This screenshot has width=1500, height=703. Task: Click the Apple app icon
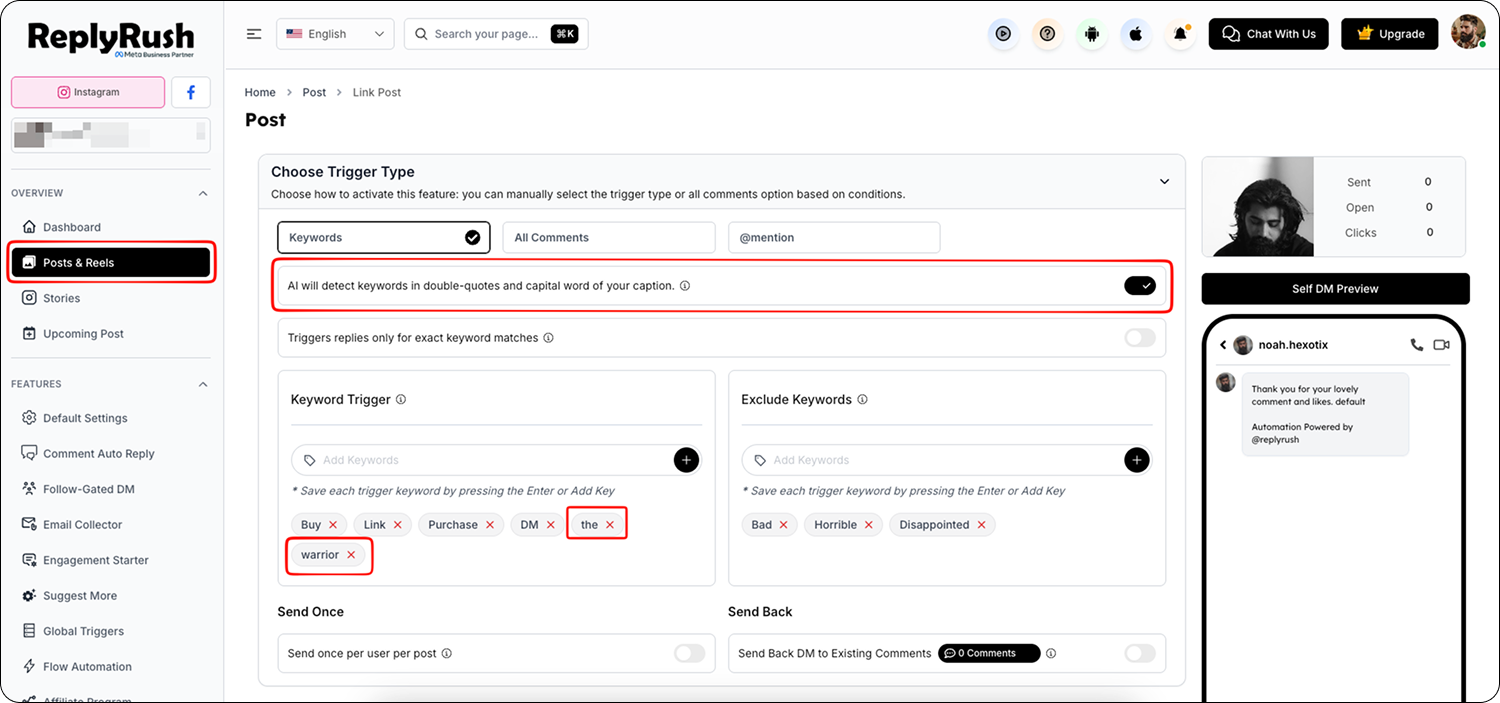coord(1135,34)
